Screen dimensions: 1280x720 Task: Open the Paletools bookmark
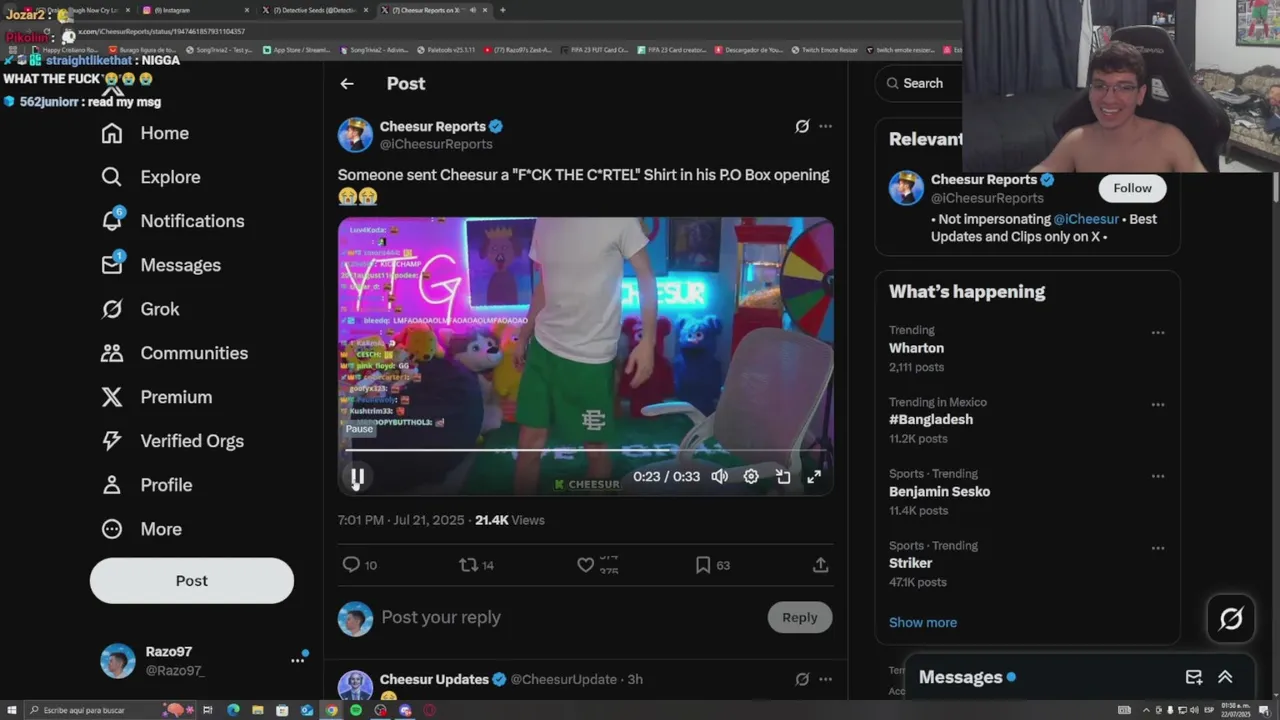coord(445,49)
